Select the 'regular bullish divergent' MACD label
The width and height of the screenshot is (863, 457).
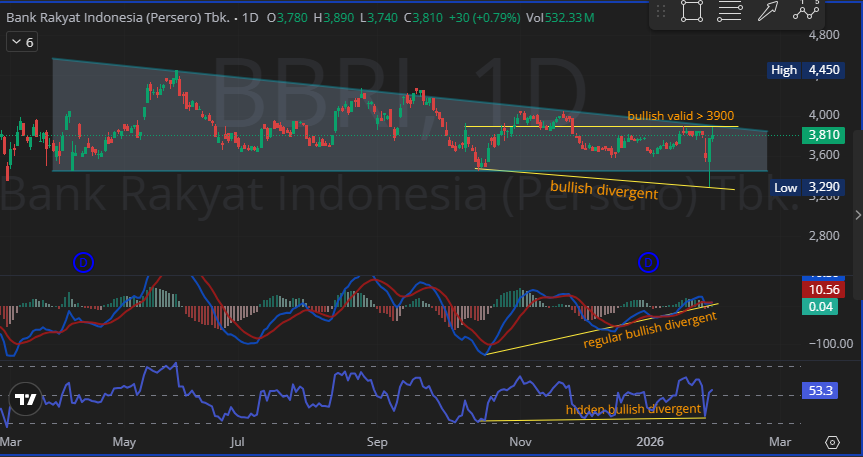pos(651,329)
